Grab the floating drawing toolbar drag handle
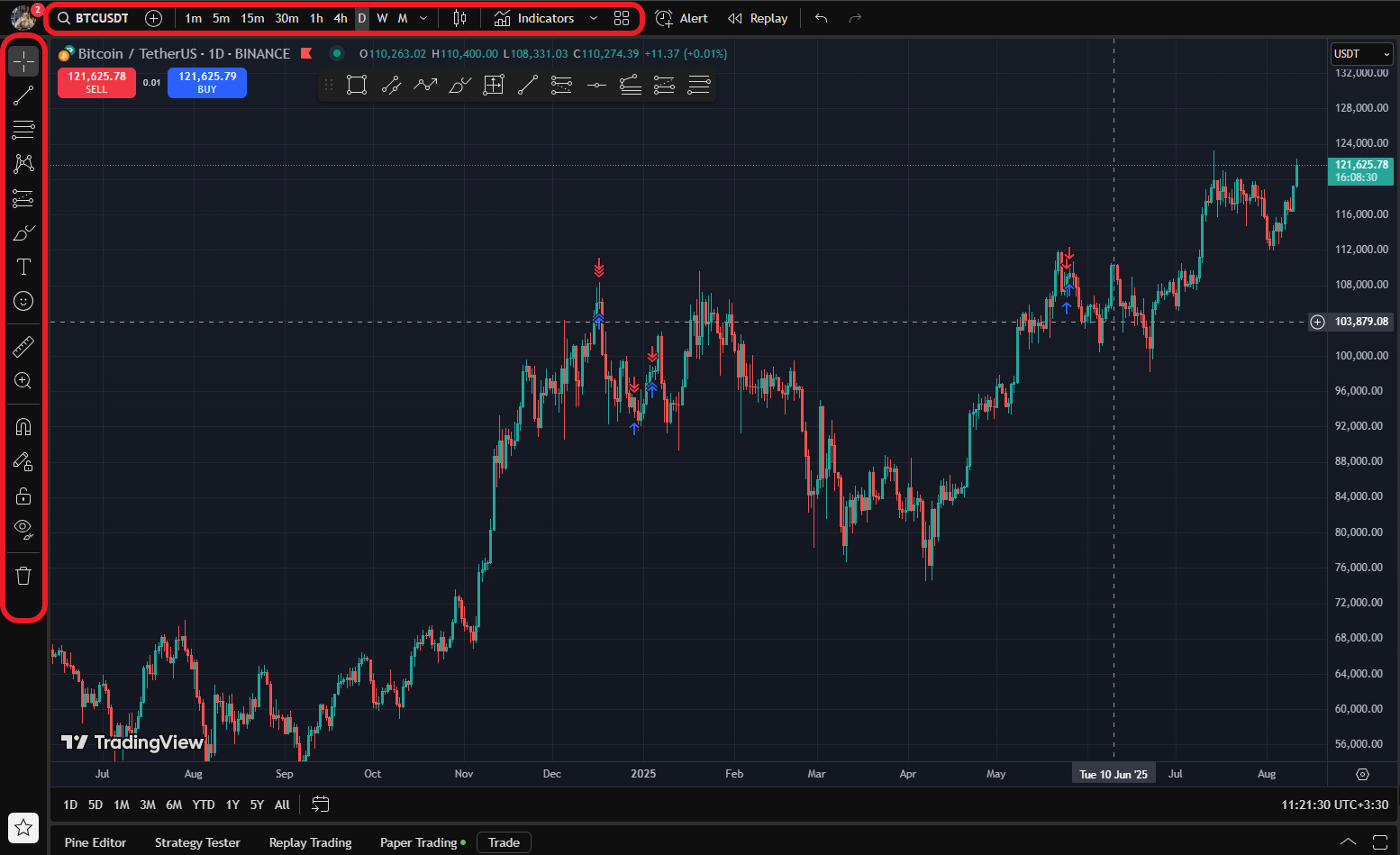Image resolution: width=1400 pixels, height=855 pixels. pos(329,85)
